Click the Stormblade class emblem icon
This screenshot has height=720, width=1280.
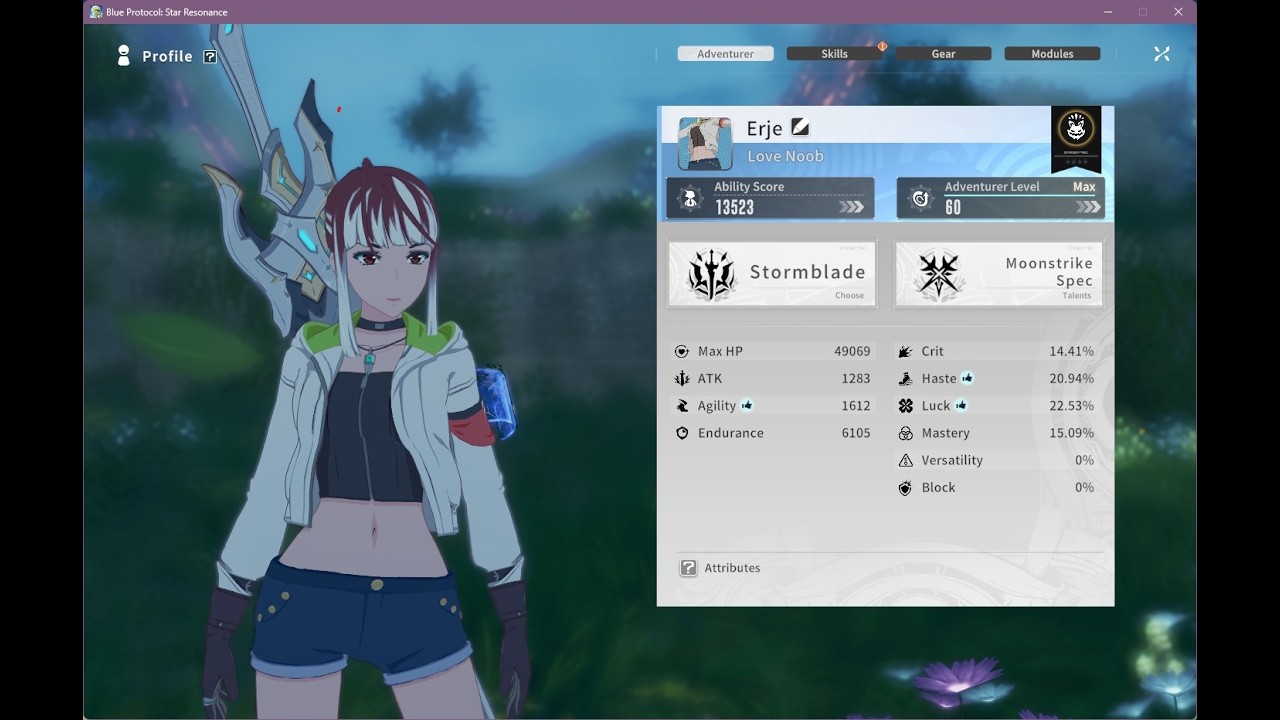click(x=713, y=274)
